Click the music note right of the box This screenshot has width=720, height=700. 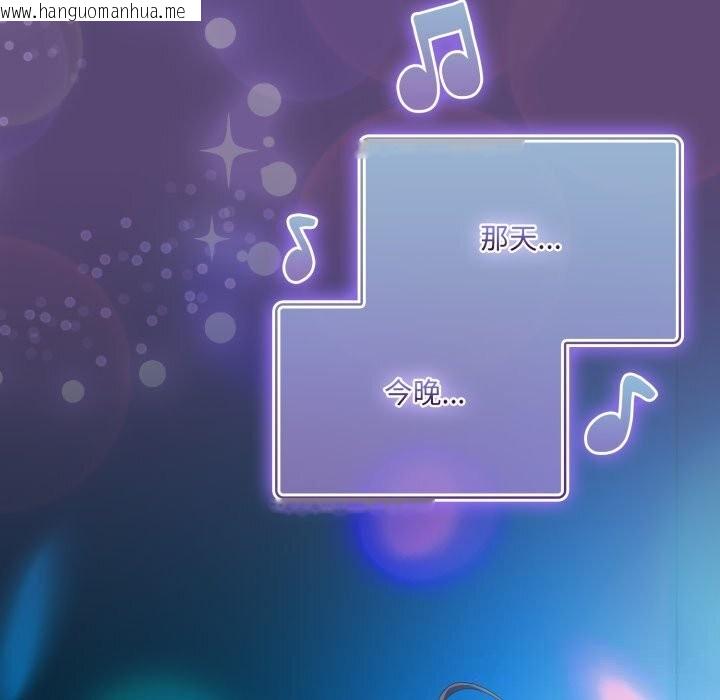point(618,415)
